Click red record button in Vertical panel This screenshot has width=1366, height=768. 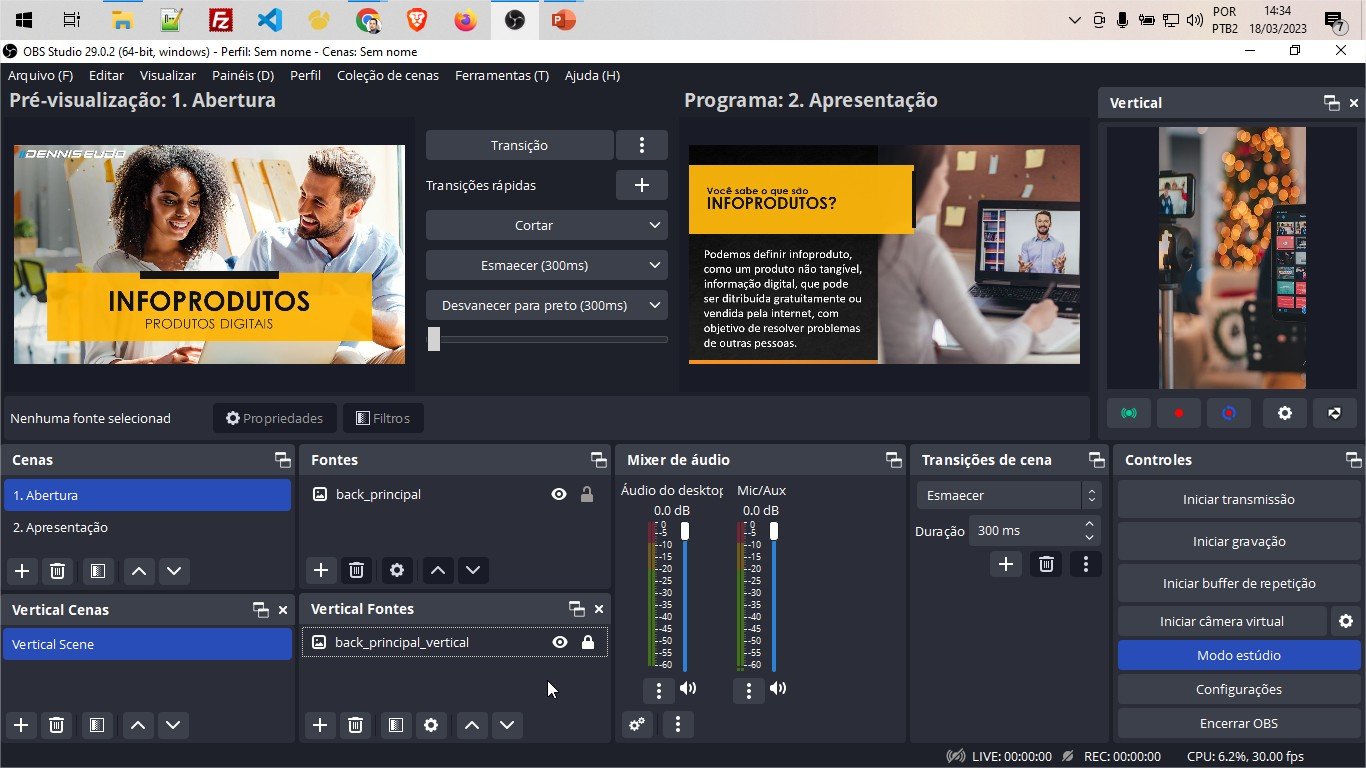point(1179,413)
